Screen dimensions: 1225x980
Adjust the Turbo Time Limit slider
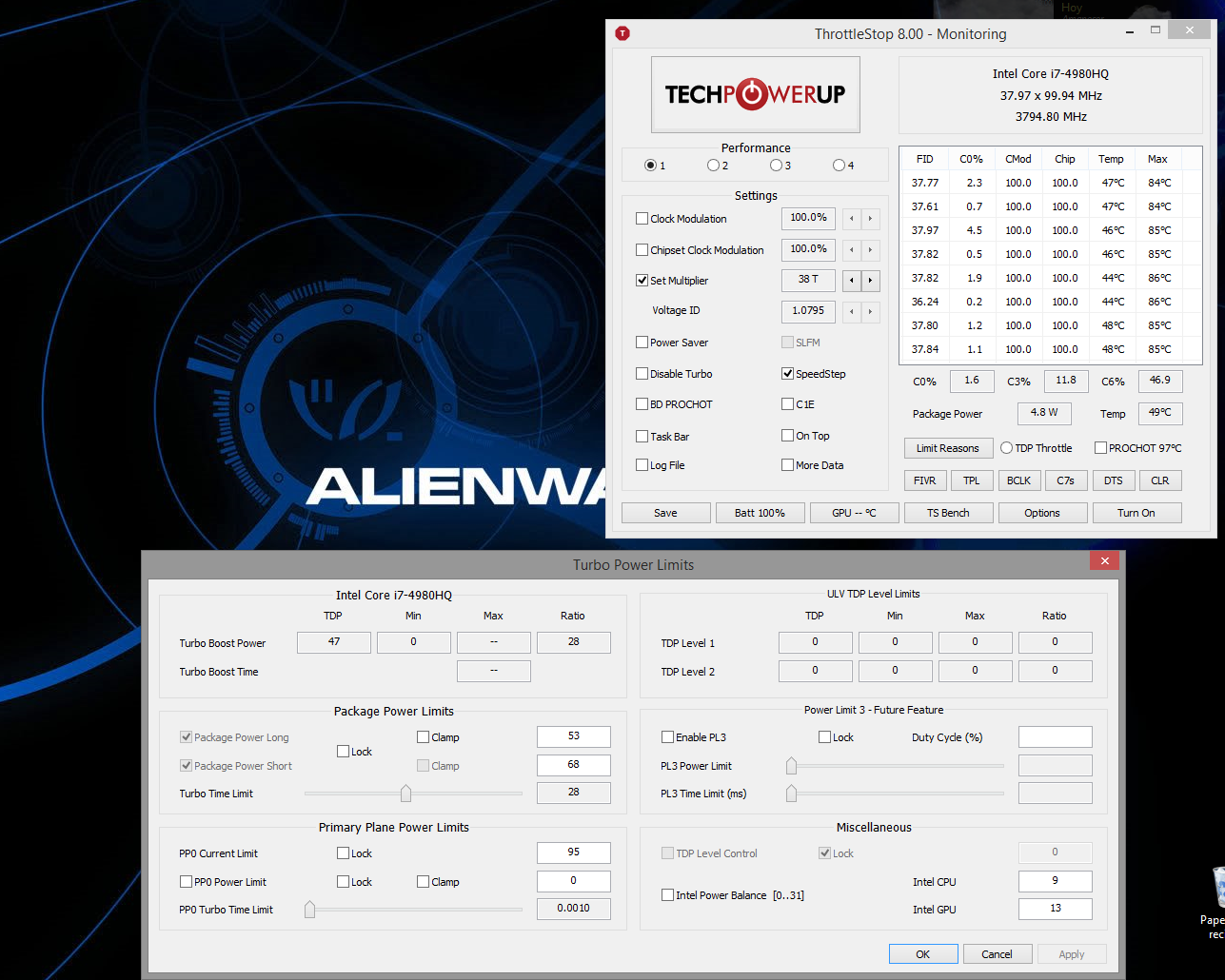tap(406, 793)
